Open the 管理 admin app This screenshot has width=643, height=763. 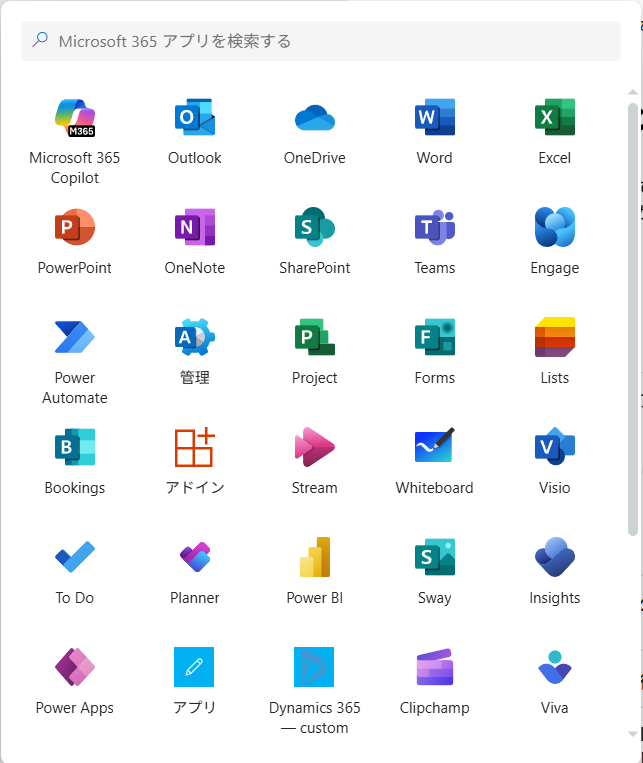coord(195,337)
